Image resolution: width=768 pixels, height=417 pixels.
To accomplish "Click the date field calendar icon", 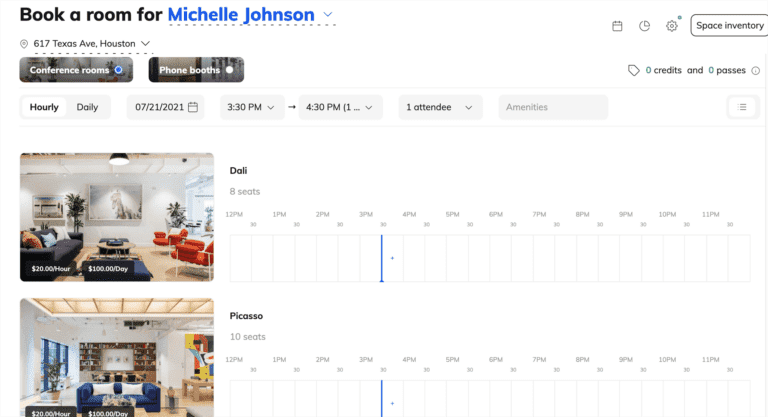I will click(193, 107).
